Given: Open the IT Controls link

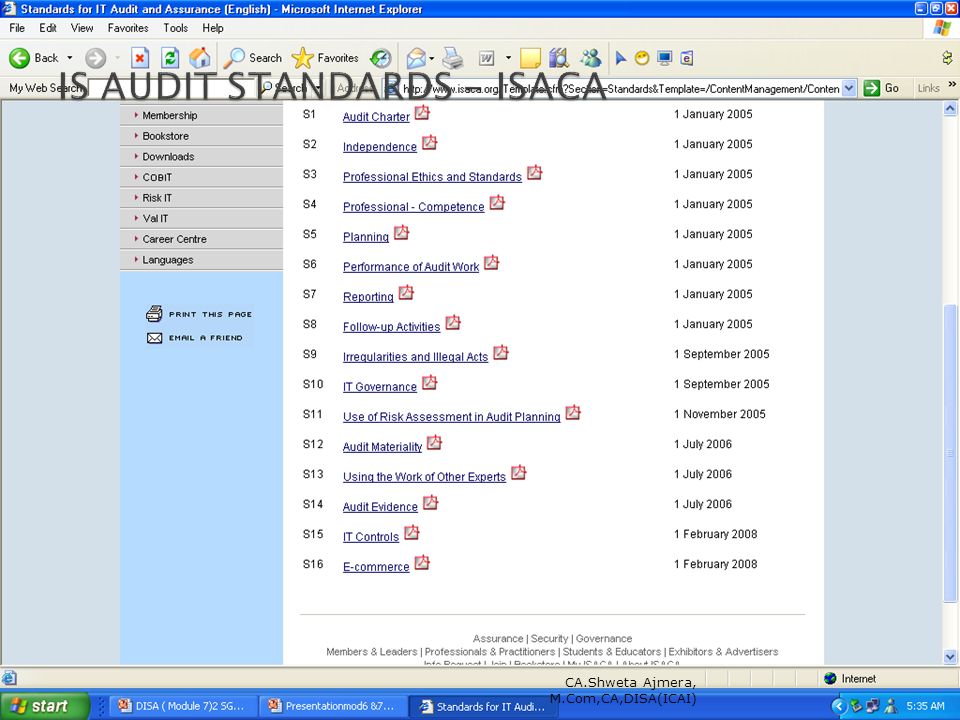Looking at the screenshot, I should click(371, 537).
